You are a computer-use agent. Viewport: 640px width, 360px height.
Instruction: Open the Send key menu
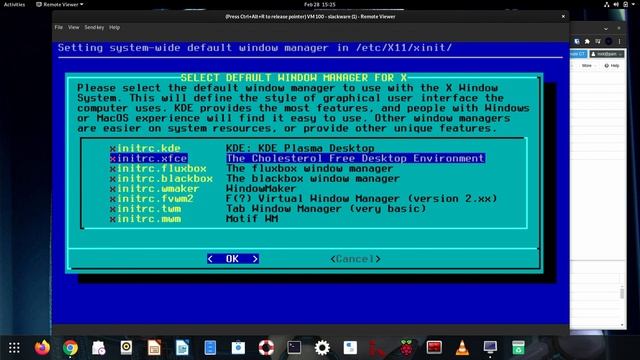pos(94,27)
